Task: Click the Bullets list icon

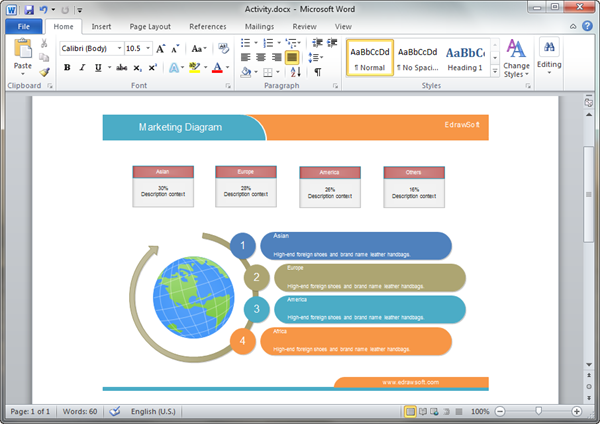Action: pyautogui.click(x=247, y=43)
